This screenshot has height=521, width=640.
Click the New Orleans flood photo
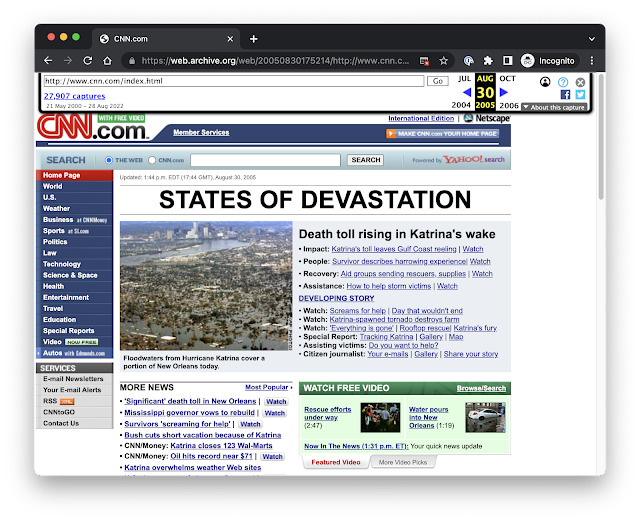coord(206,286)
